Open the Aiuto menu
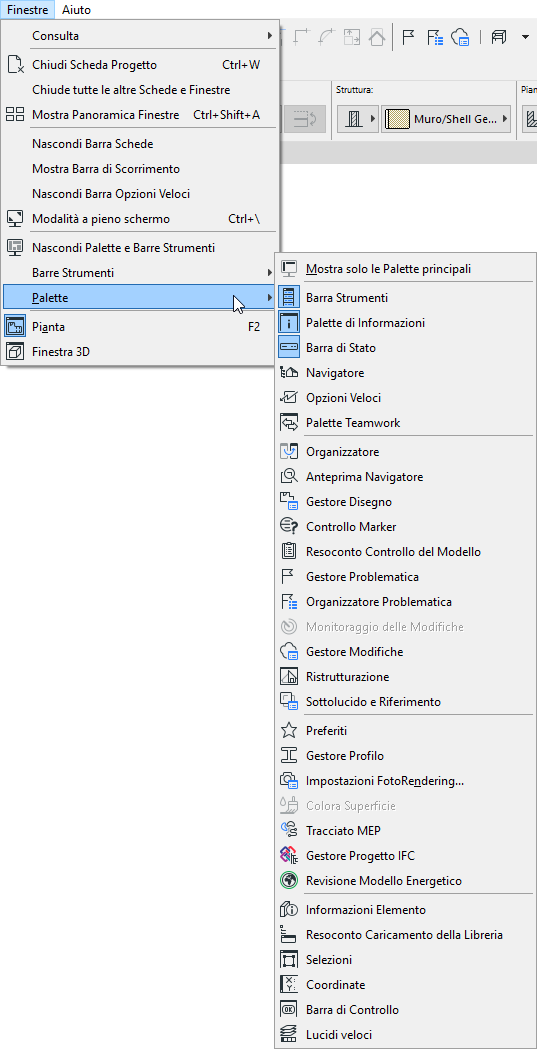537x1049 pixels. pos(76,10)
